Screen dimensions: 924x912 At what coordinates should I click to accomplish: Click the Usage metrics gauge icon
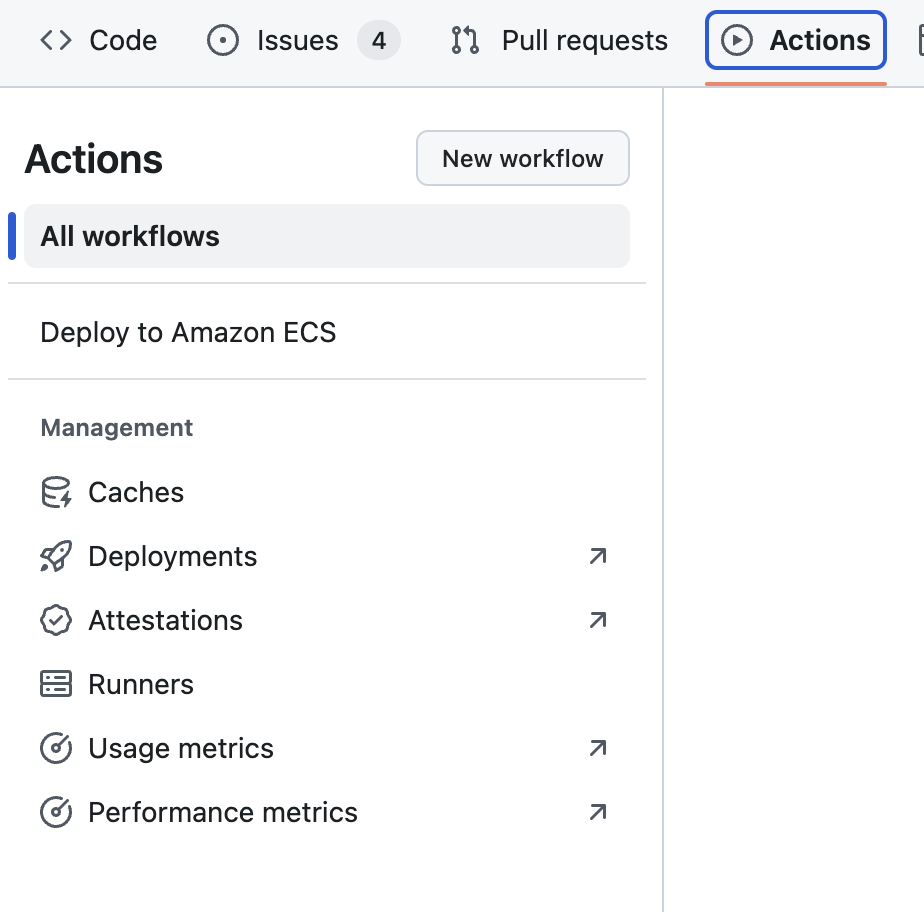(56, 748)
